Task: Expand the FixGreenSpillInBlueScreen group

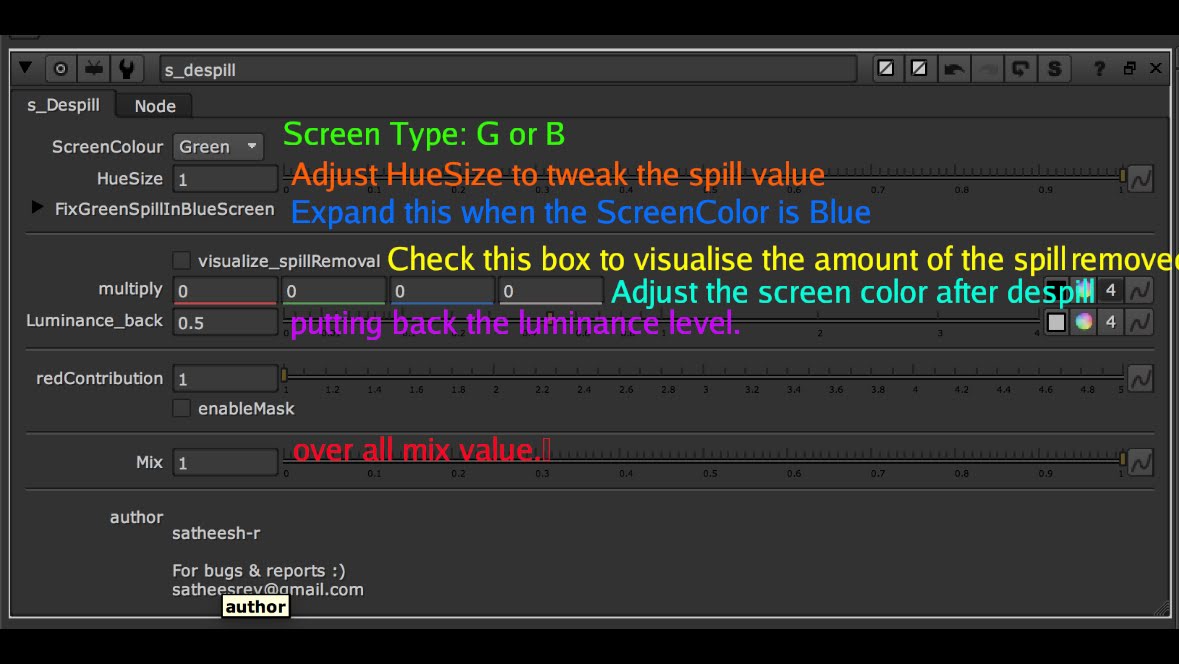Action: tap(38, 208)
